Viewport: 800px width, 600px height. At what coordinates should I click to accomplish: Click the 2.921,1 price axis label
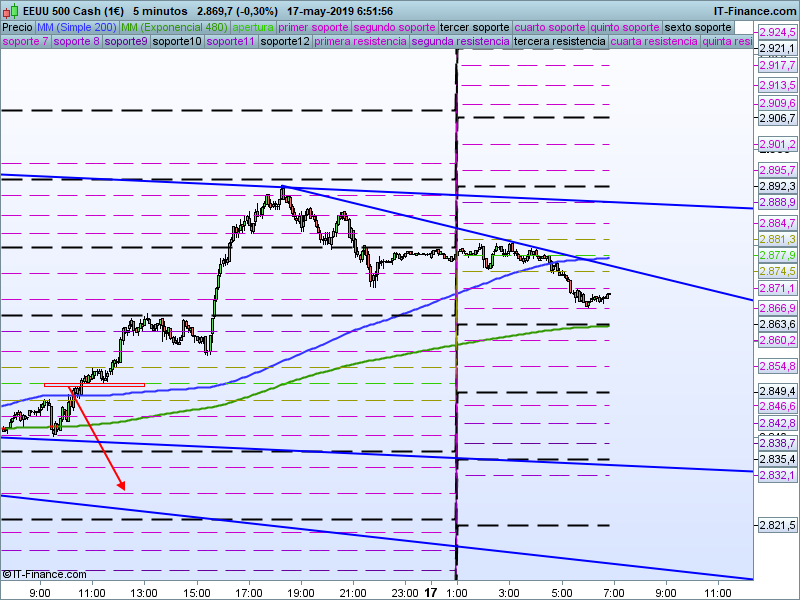tap(777, 49)
